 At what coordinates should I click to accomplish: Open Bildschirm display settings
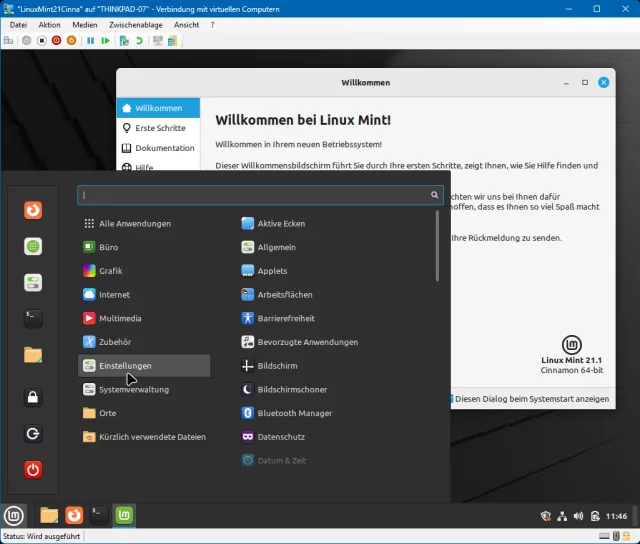coord(270,366)
